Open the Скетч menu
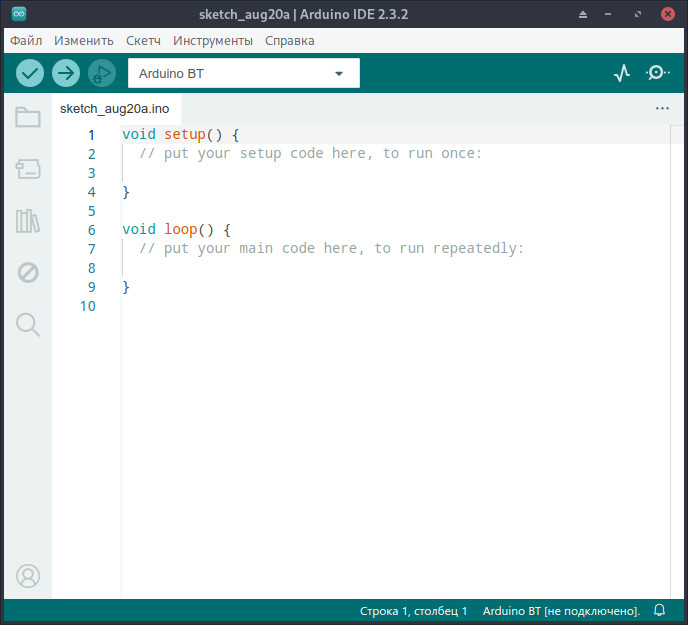Viewport: 688px width, 625px height. tap(143, 41)
